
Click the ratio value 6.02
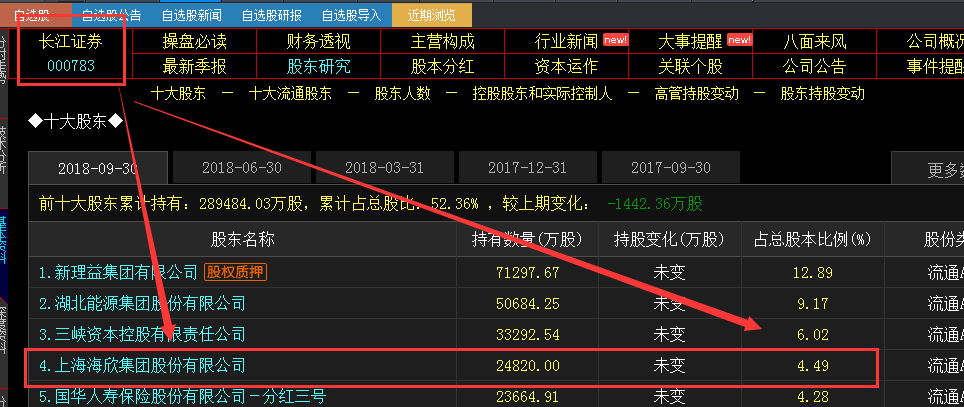click(811, 334)
